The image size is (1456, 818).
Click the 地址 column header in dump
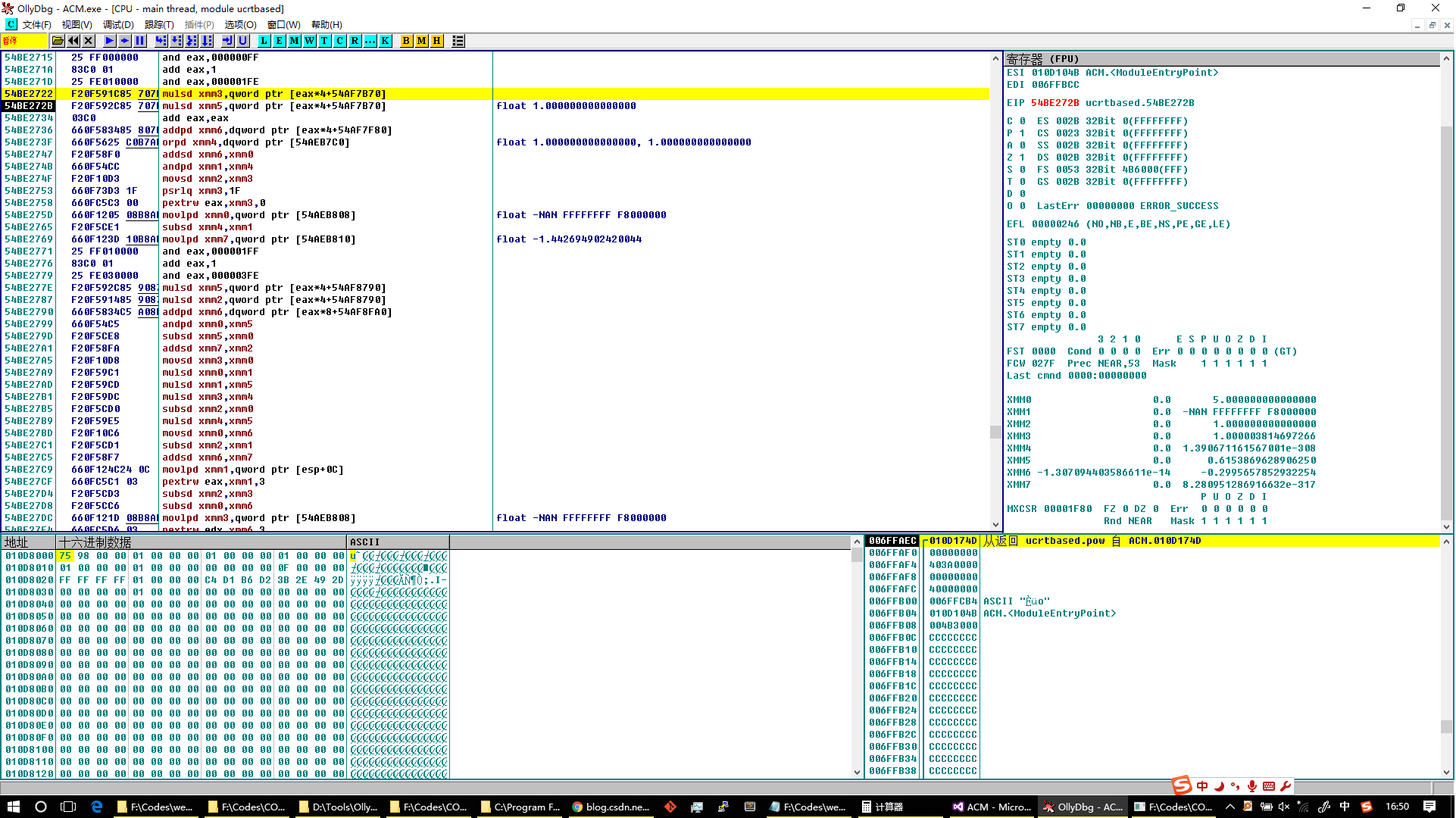tap(30, 542)
